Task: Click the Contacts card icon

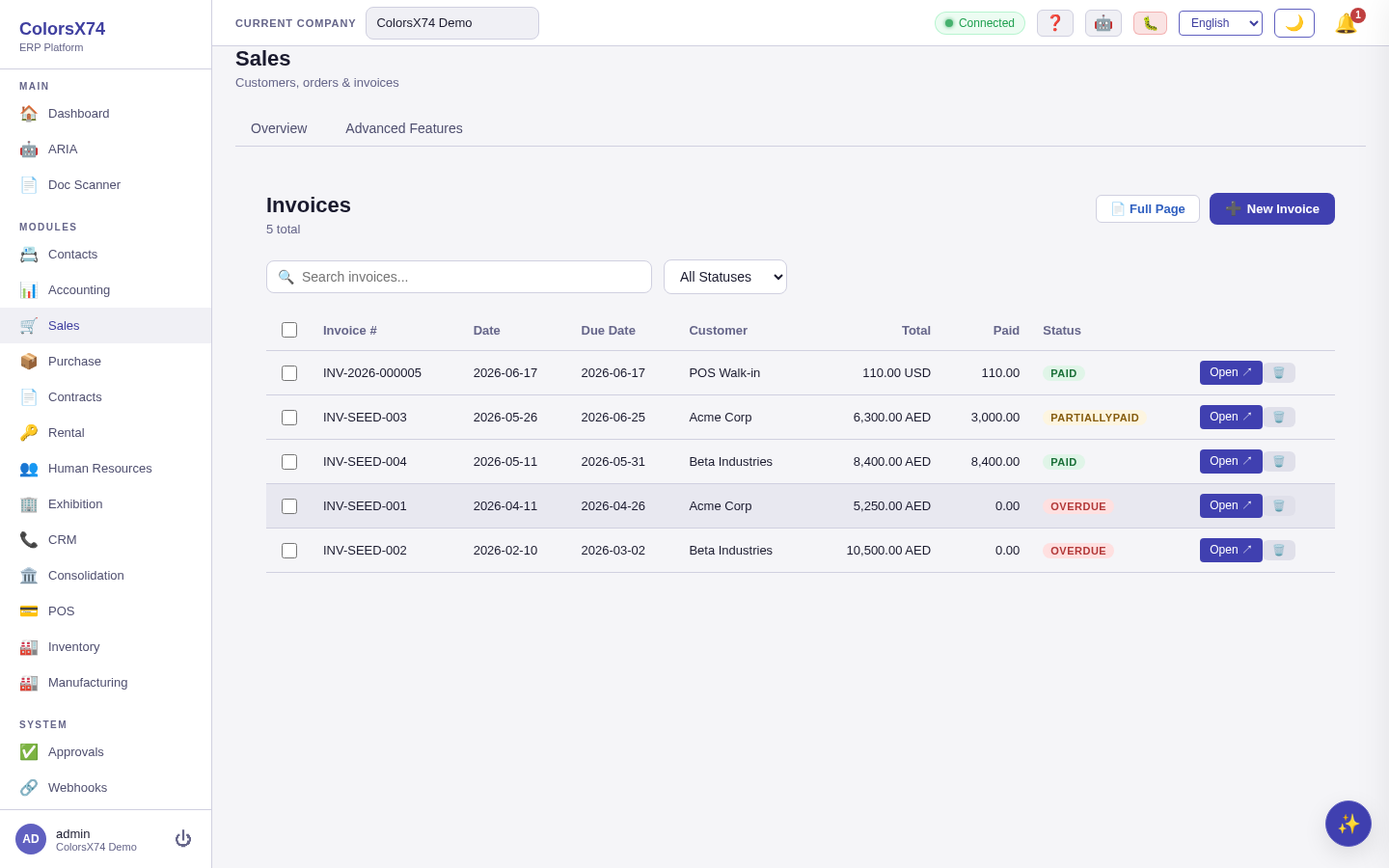Action: [29, 254]
